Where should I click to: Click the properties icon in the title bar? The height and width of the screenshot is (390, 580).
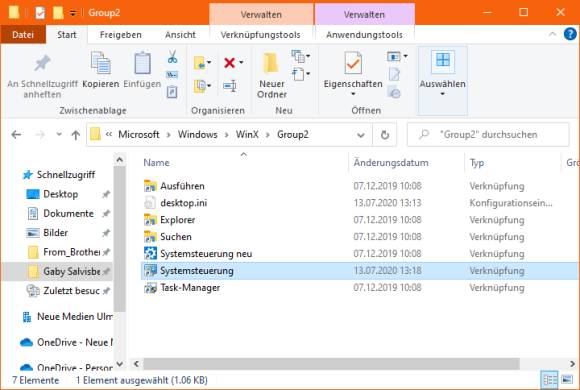click(40, 13)
